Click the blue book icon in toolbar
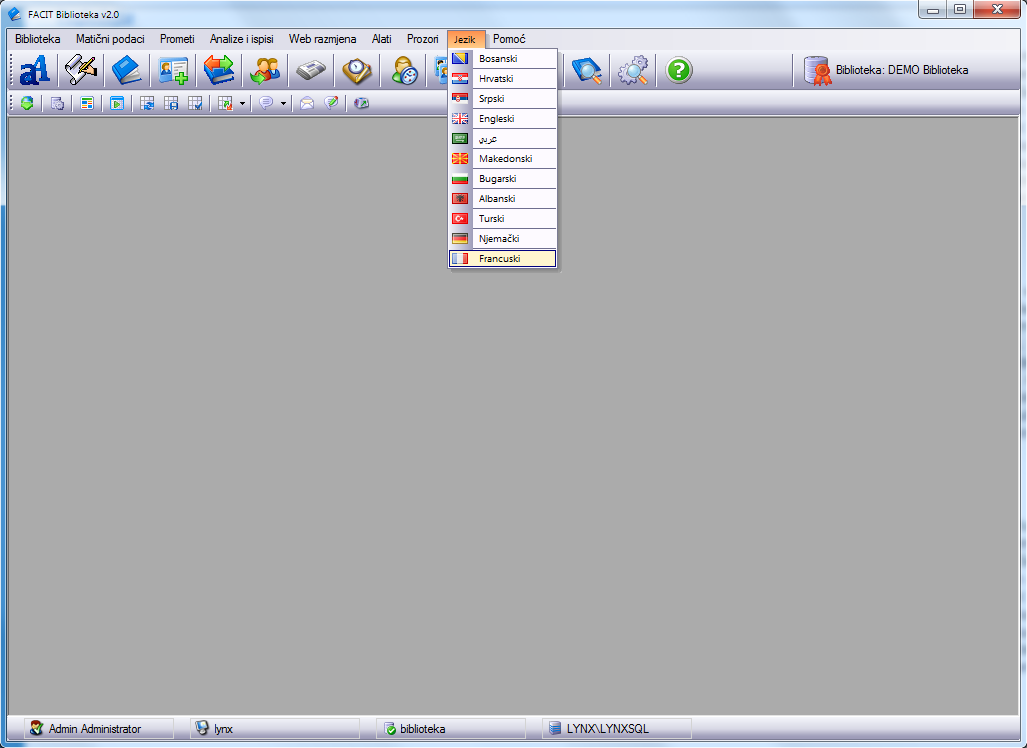This screenshot has width=1027, height=748. tap(127, 70)
